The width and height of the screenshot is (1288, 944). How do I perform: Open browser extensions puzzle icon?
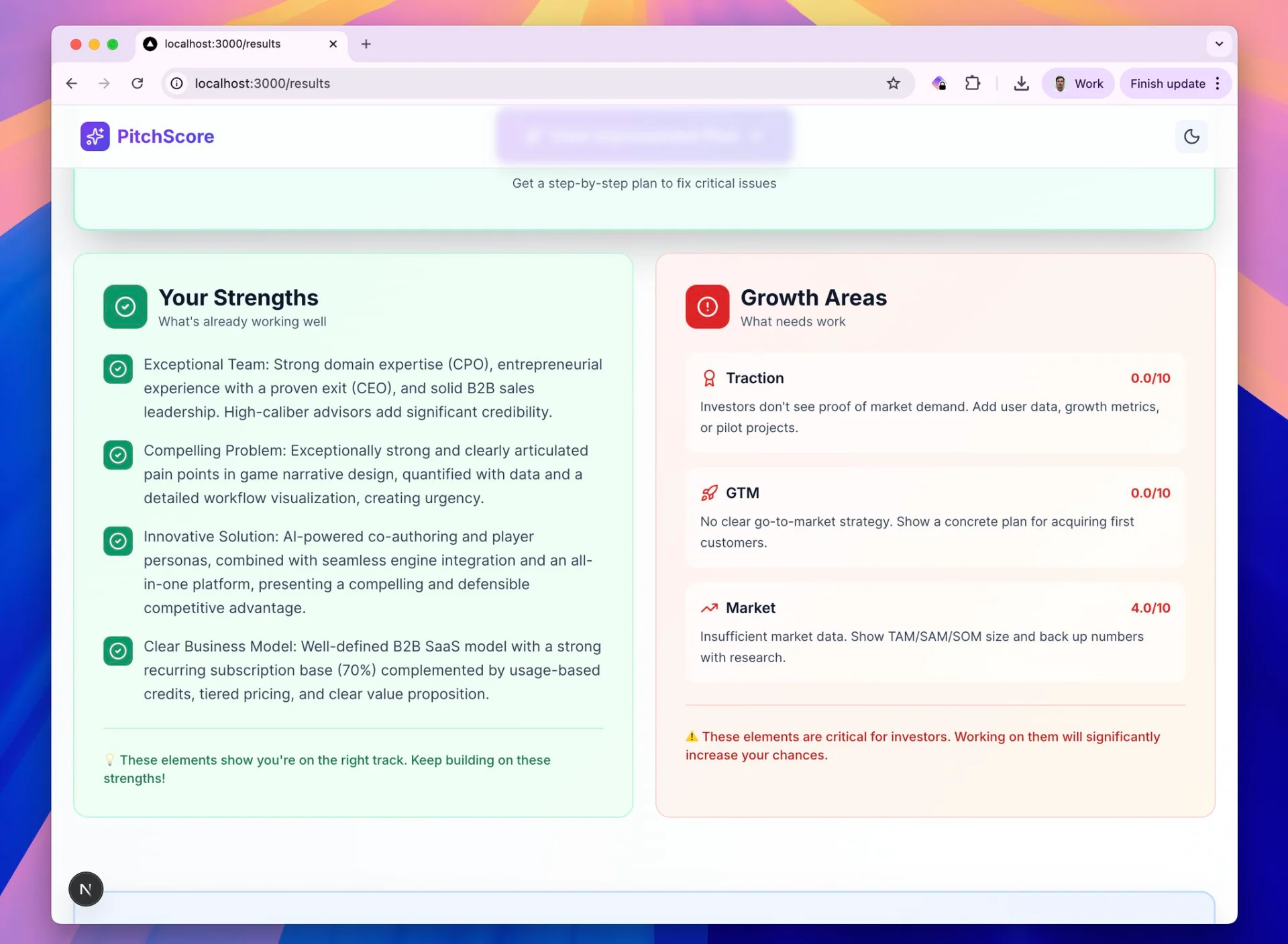tap(973, 83)
